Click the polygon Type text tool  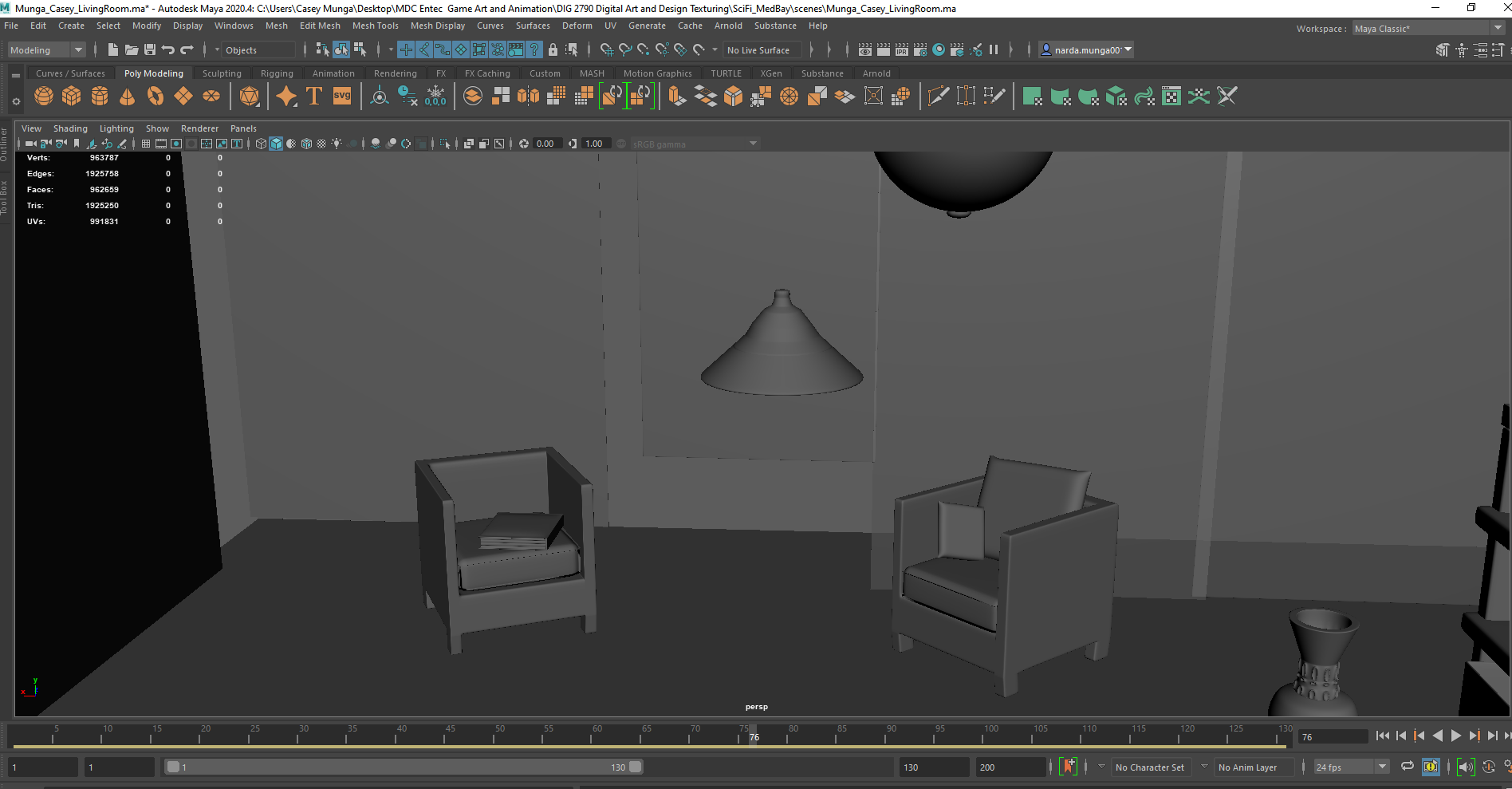[314, 97]
